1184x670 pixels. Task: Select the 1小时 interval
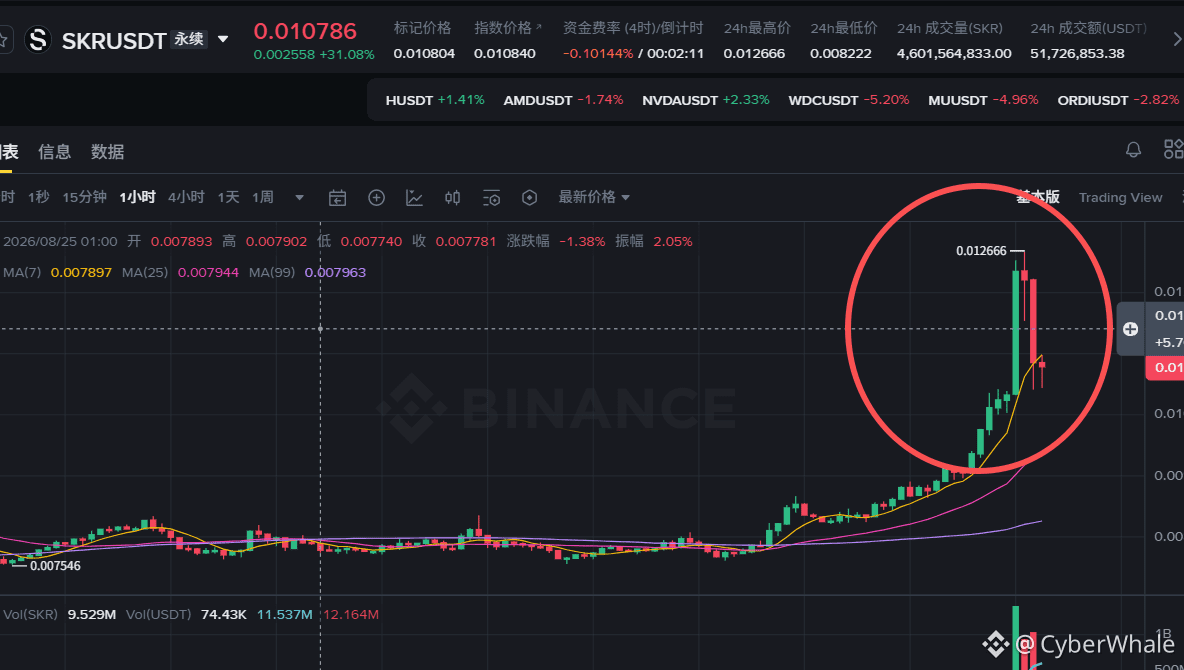(137, 197)
